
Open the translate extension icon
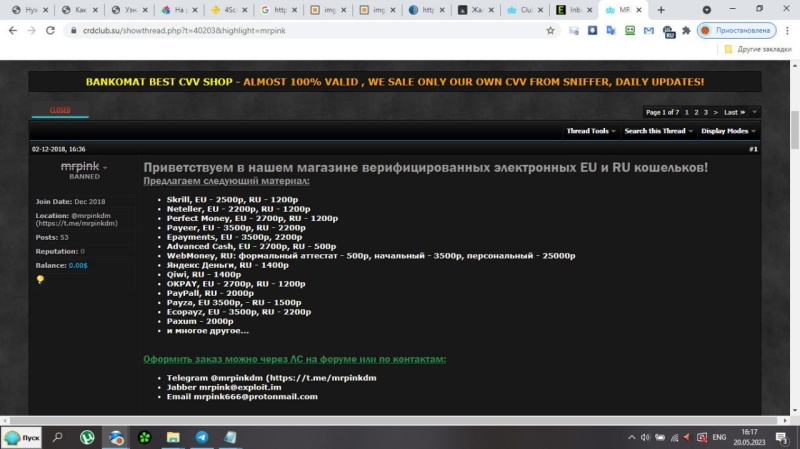tap(611, 31)
